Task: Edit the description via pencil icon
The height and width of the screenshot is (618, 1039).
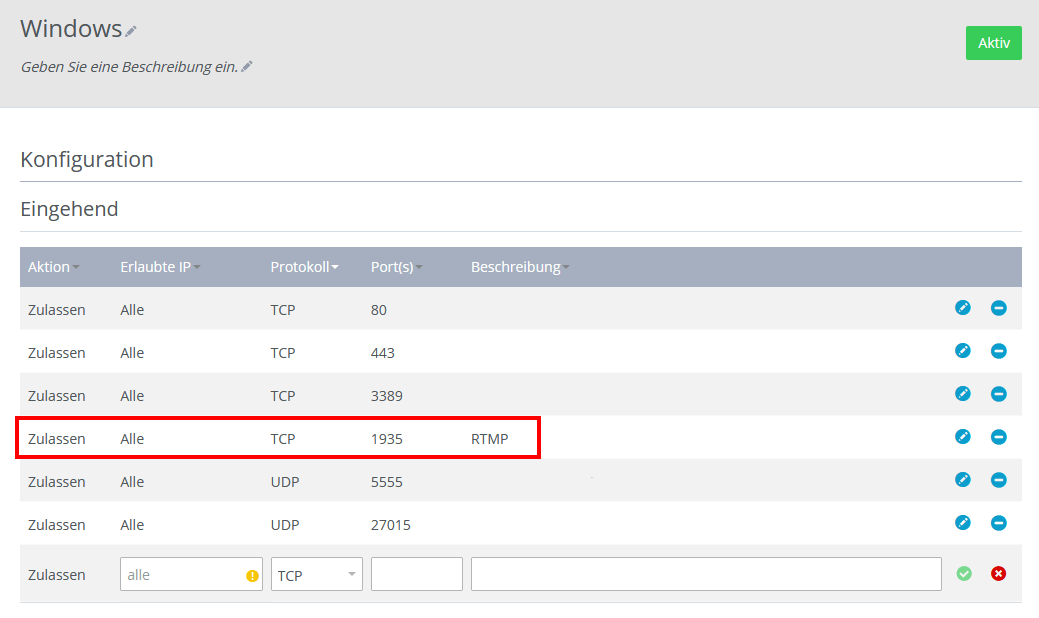Action: coord(247,67)
